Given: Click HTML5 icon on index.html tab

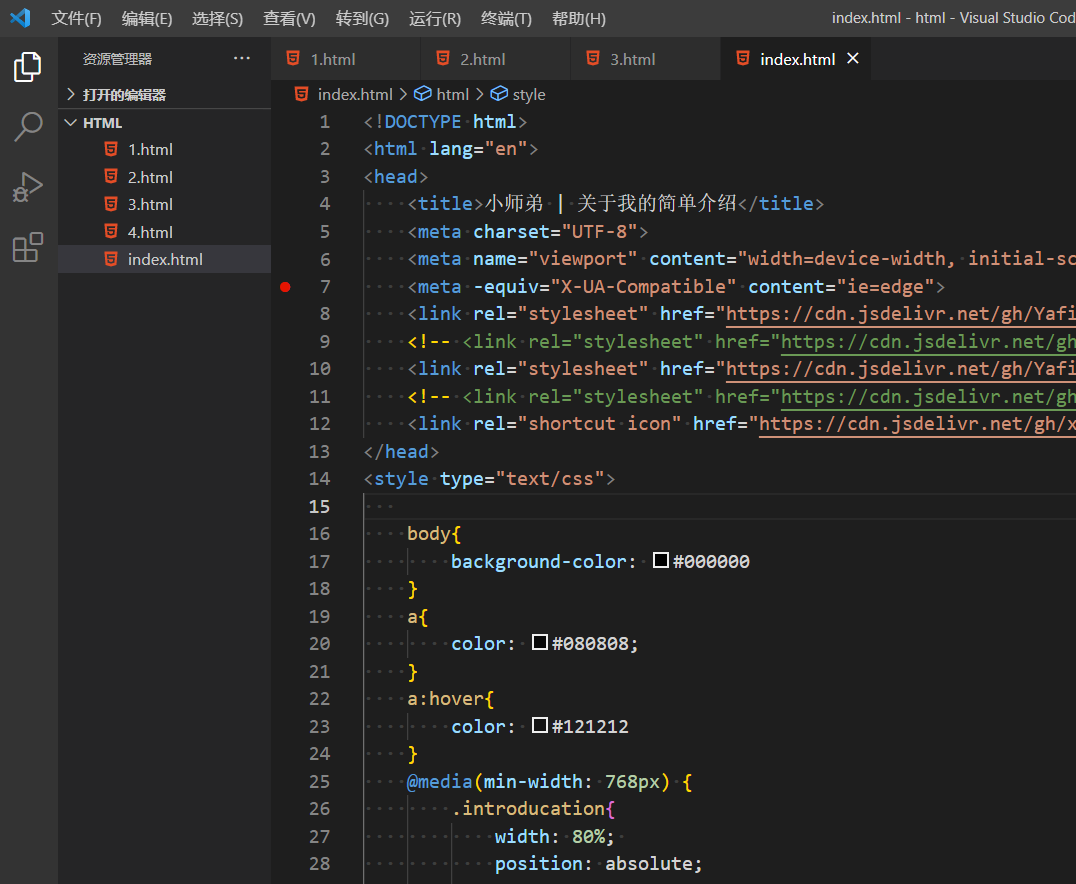Looking at the screenshot, I should tap(742, 58).
